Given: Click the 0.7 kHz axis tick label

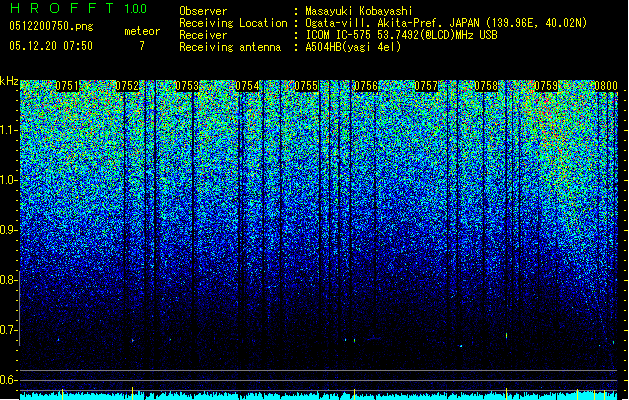Looking at the screenshot, I should [9, 330].
